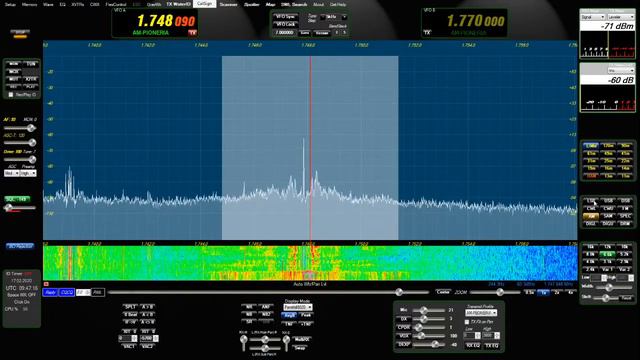Toggle the MON monitor button
This screenshot has height=360, width=640.
click(13, 64)
